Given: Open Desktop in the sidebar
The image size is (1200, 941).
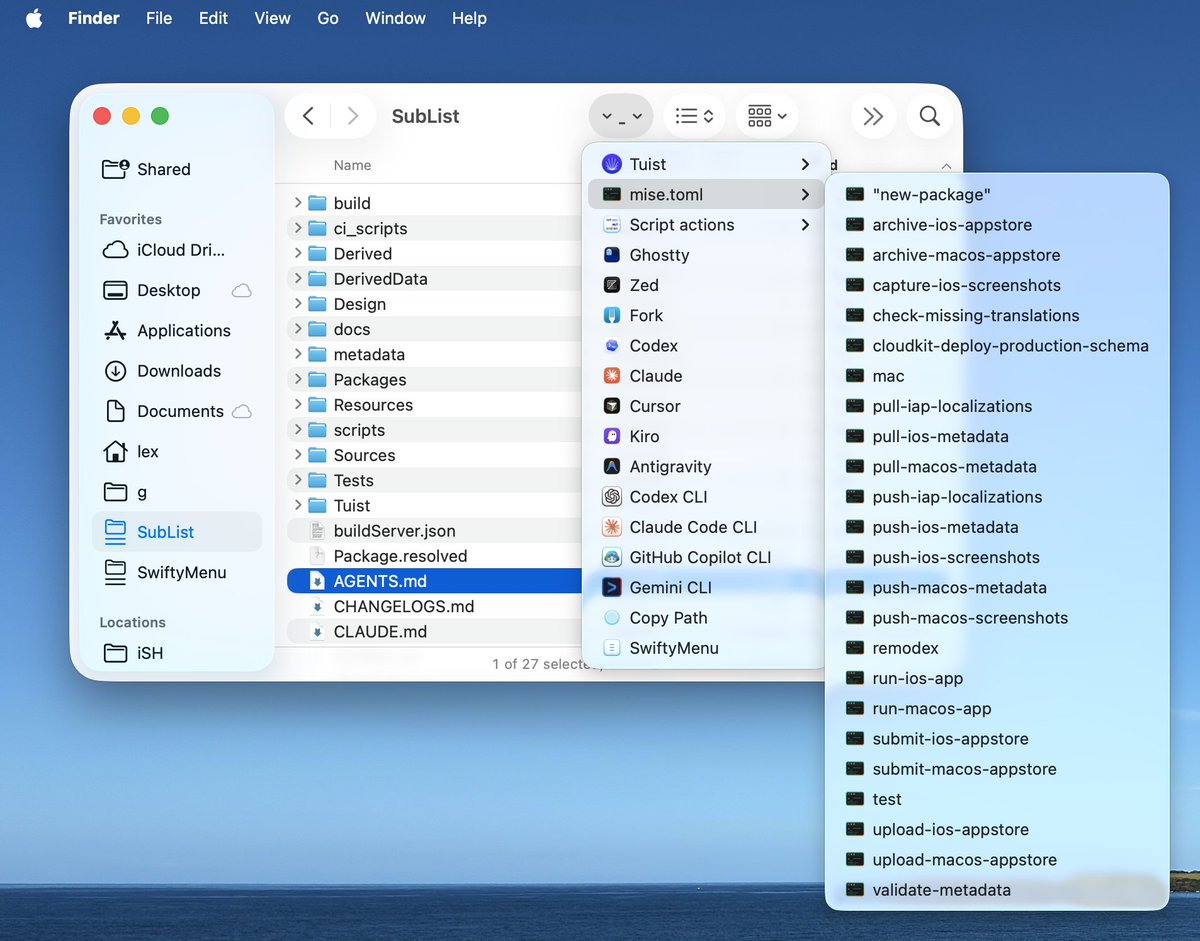Looking at the screenshot, I should (177, 290).
